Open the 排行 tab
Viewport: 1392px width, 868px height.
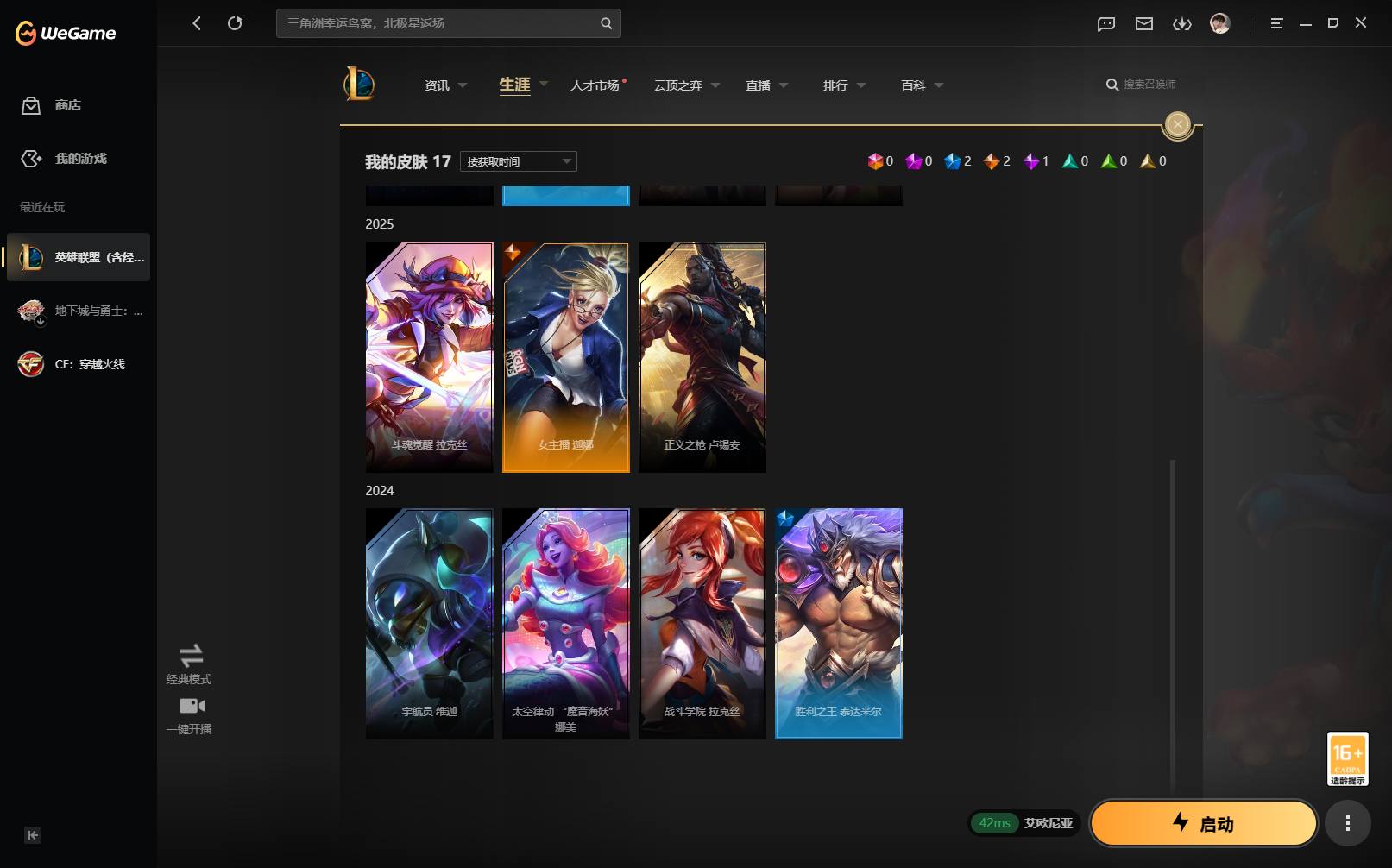pyautogui.click(x=835, y=85)
